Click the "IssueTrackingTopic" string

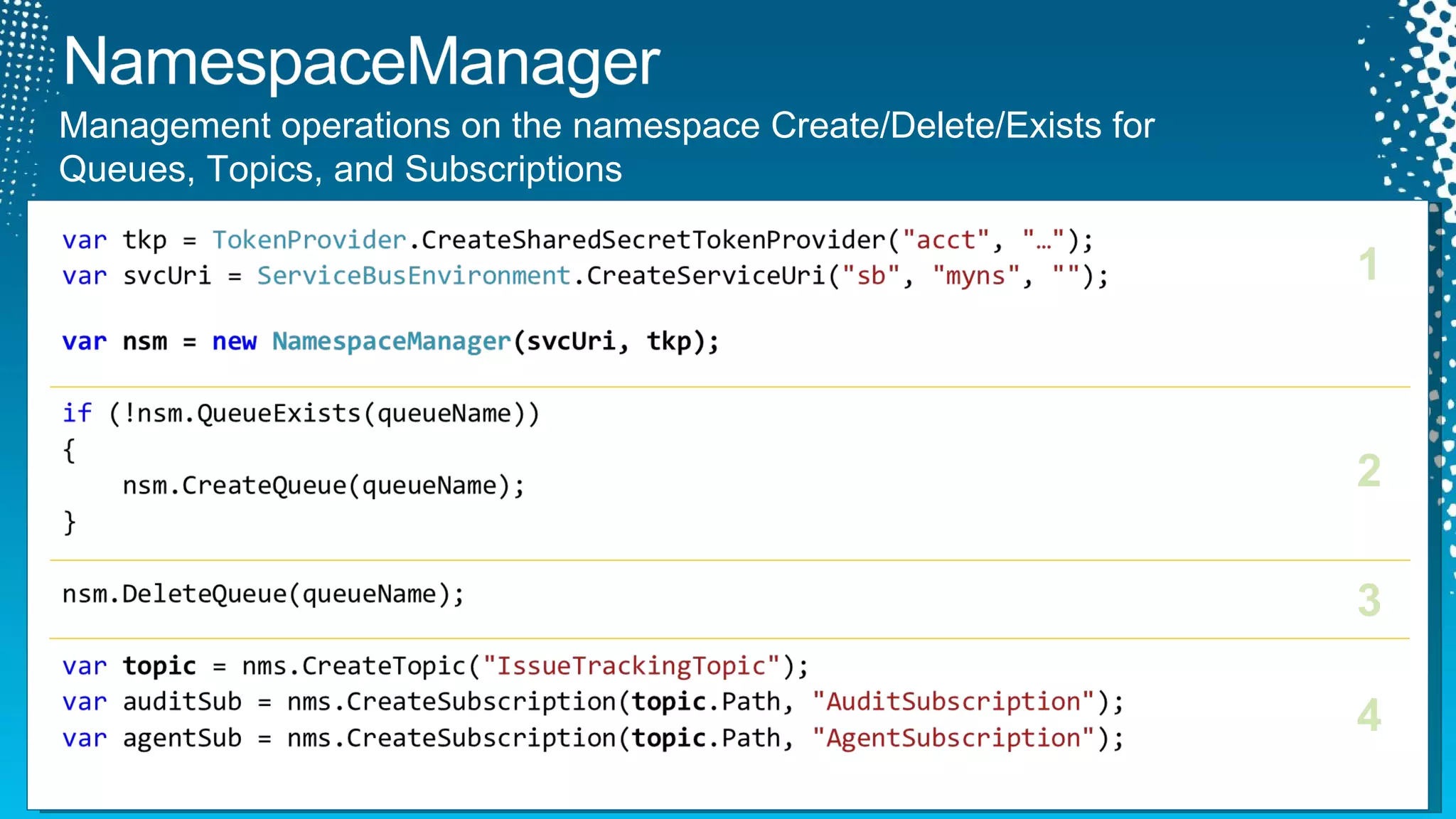pos(631,666)
